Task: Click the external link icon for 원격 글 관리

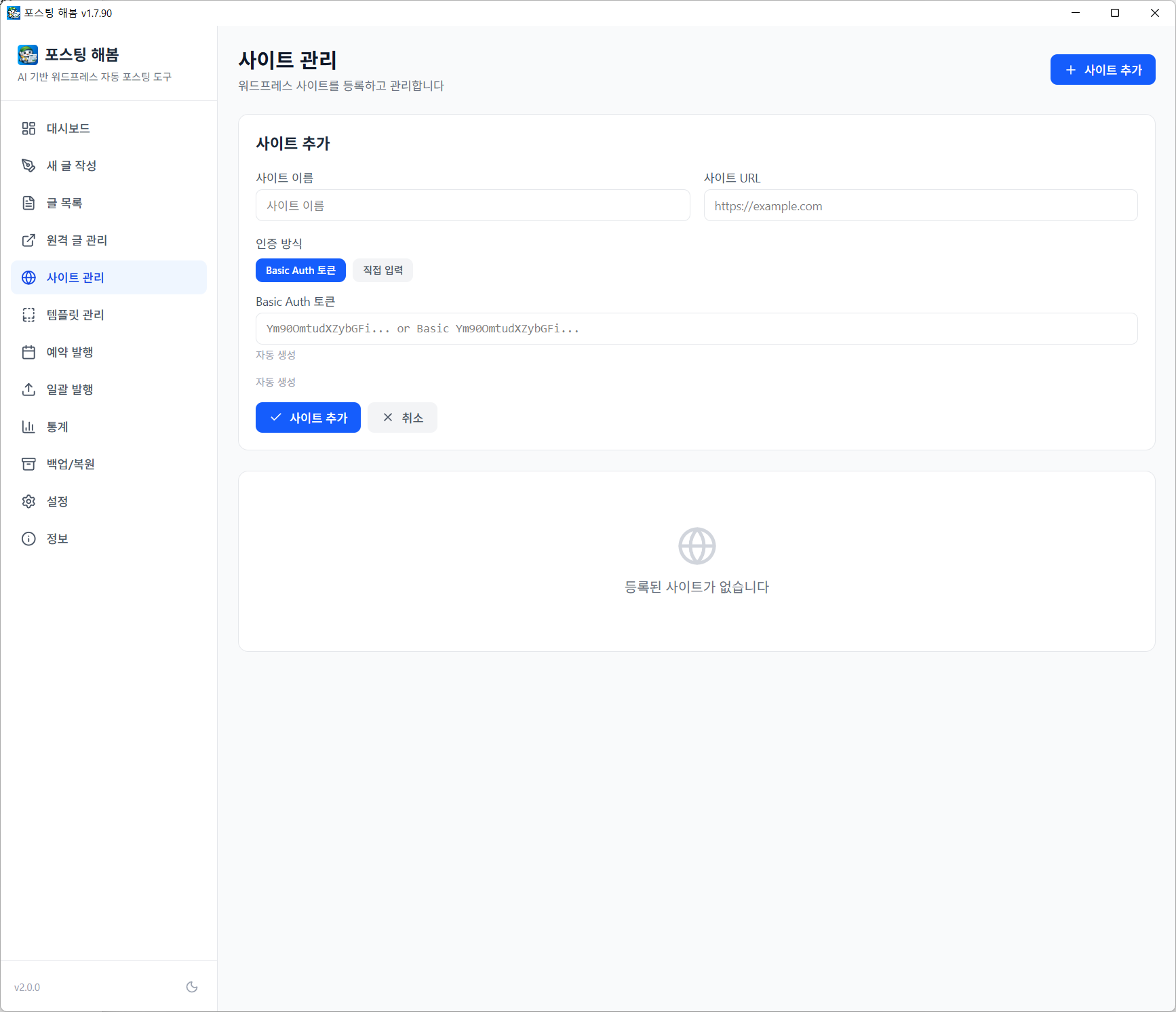Action: tap(28, 240)
